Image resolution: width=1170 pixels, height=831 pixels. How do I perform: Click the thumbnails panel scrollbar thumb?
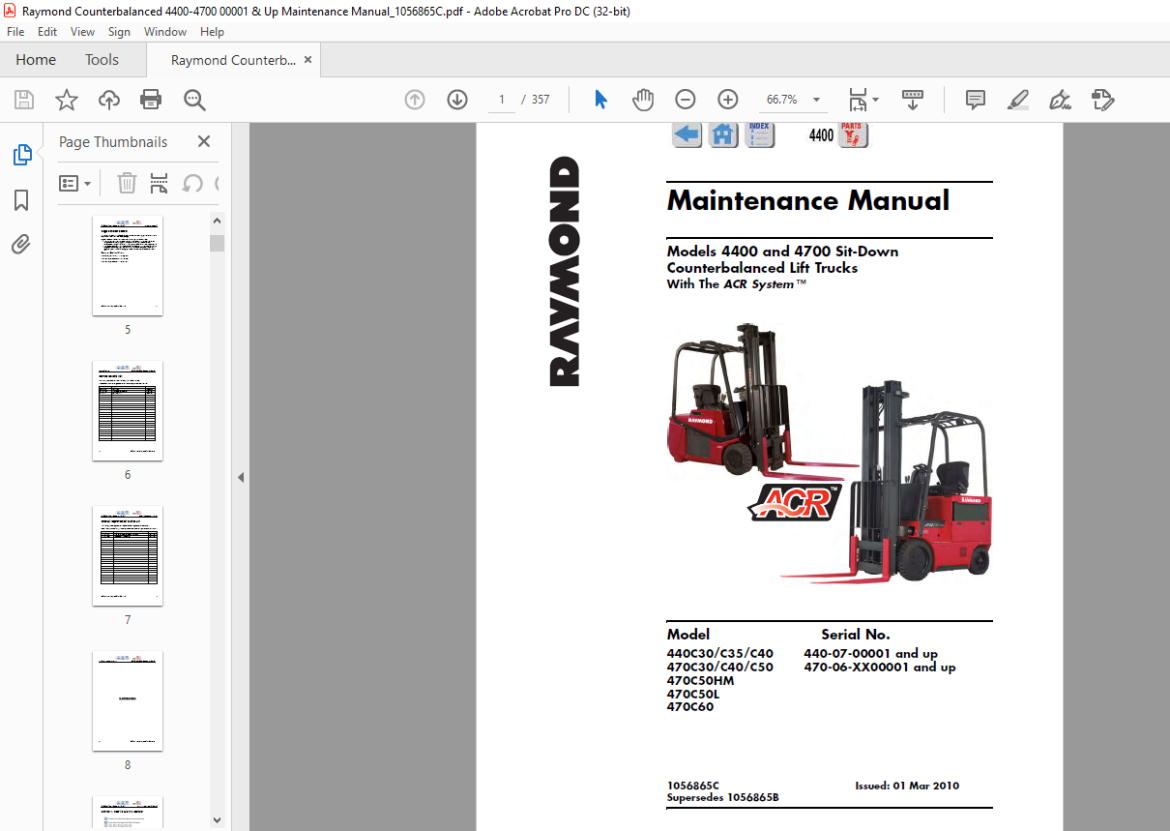tap(217, 243)
